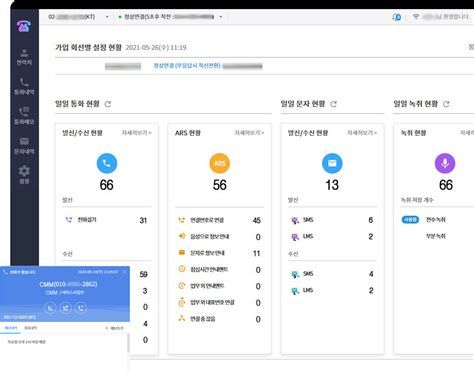This screenshot has height=373, width=474.
Task: Open 설정 settings gear in sidebar
Action: 24,175
